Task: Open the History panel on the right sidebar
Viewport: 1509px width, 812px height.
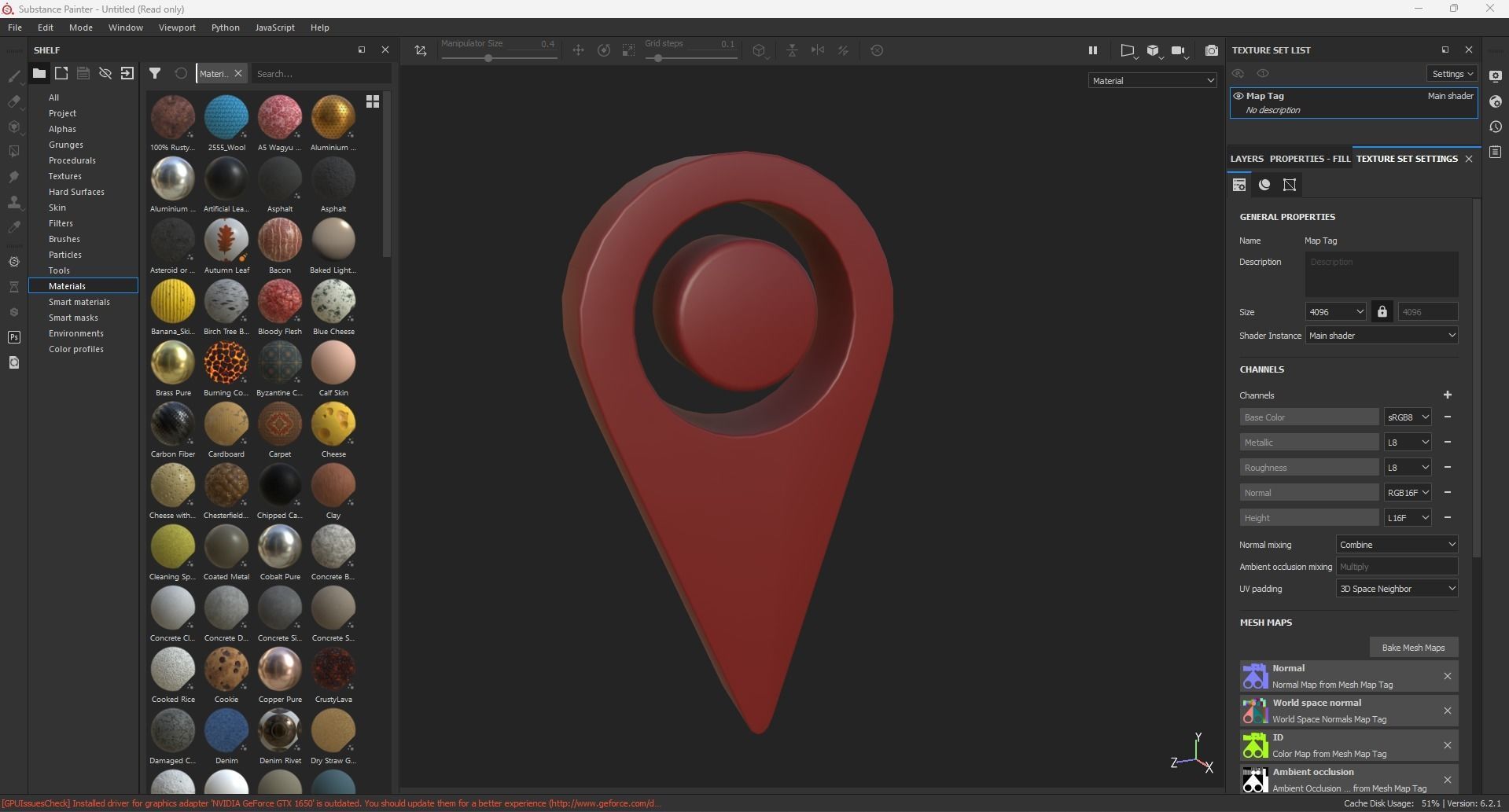Action: point(1496,127)
